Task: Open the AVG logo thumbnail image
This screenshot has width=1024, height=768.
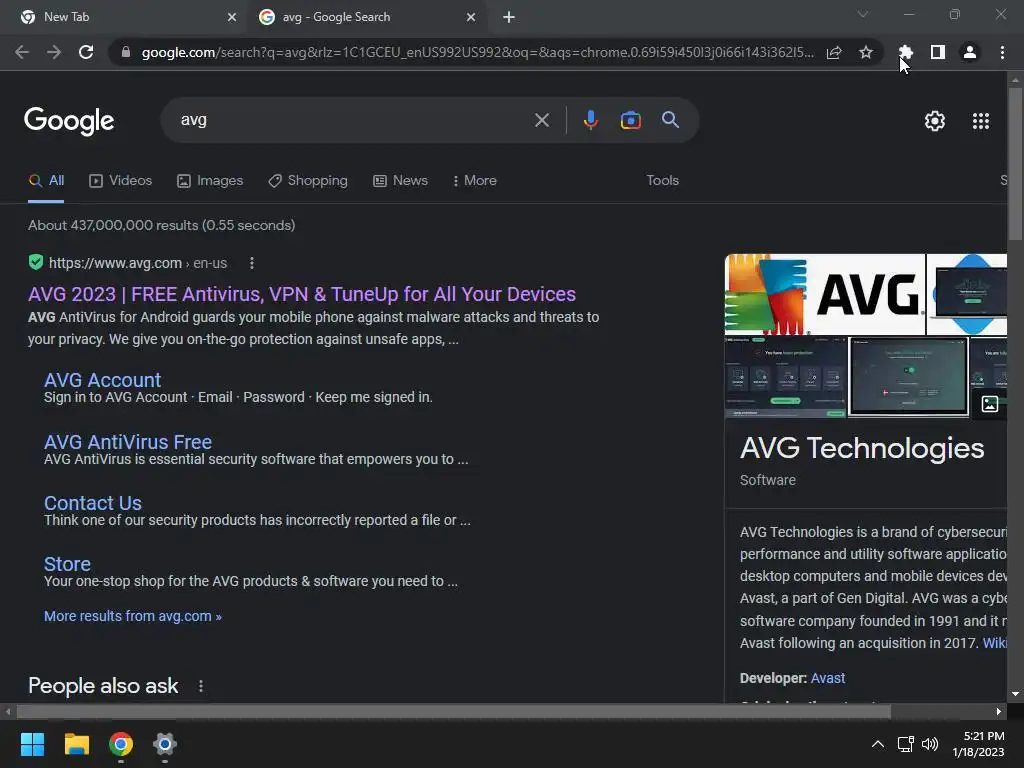Action: coord(825,294)
